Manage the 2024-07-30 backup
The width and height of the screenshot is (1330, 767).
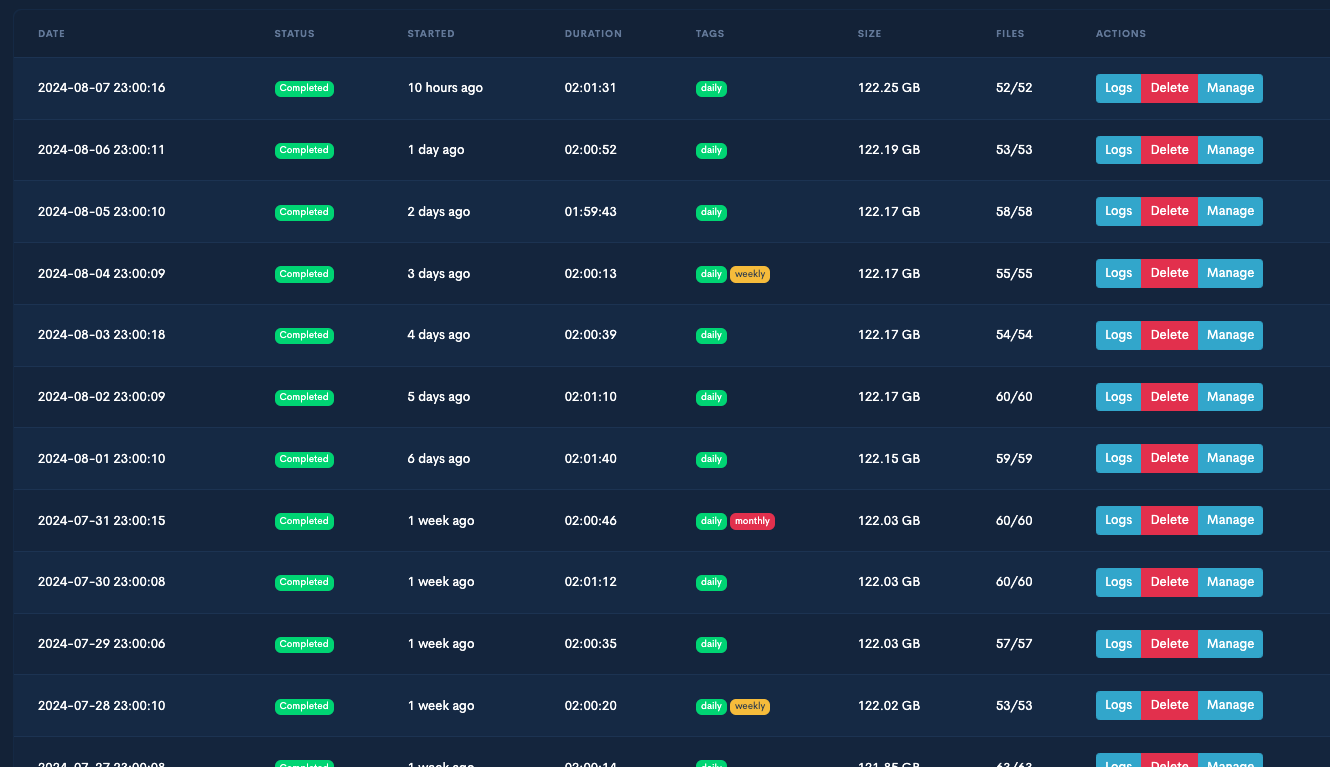pos(1230,582)
